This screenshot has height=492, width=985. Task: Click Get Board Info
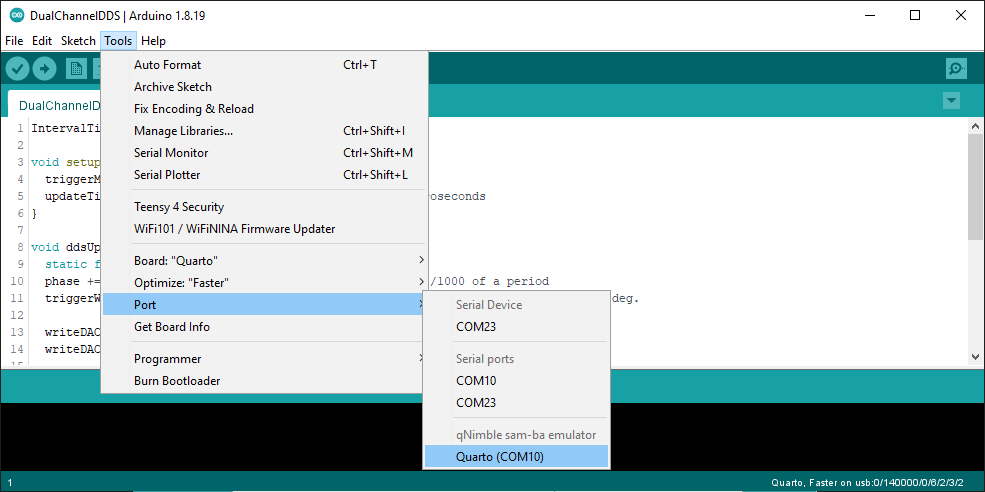tap(171, 327)
